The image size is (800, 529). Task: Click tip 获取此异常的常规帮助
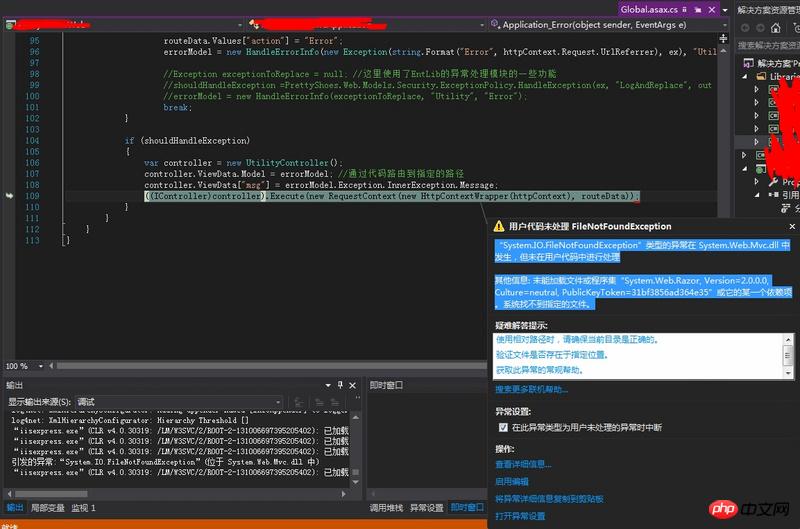[539, 370]
